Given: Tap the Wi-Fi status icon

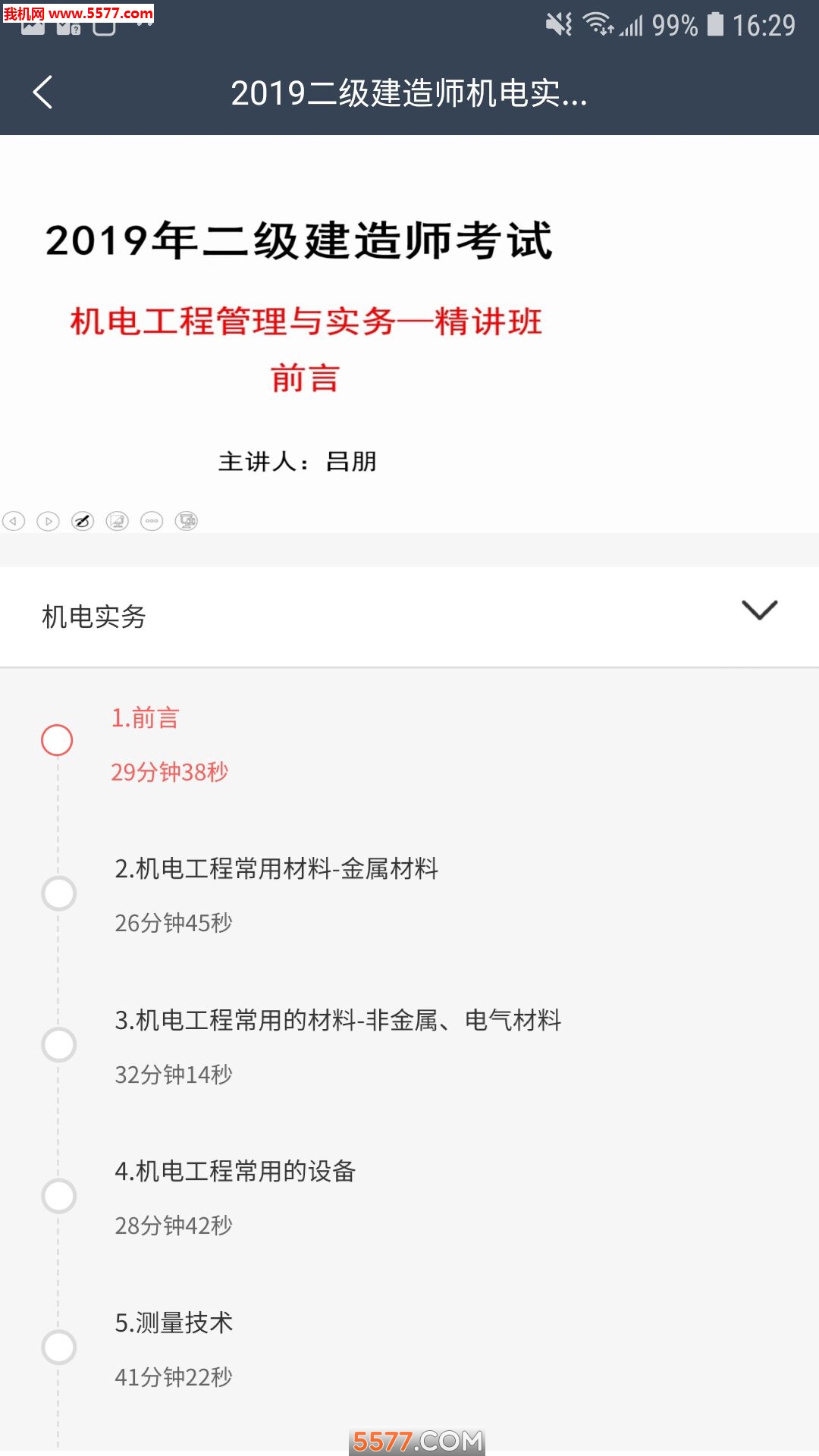Looking at the screenshot, I should [598, 25].
